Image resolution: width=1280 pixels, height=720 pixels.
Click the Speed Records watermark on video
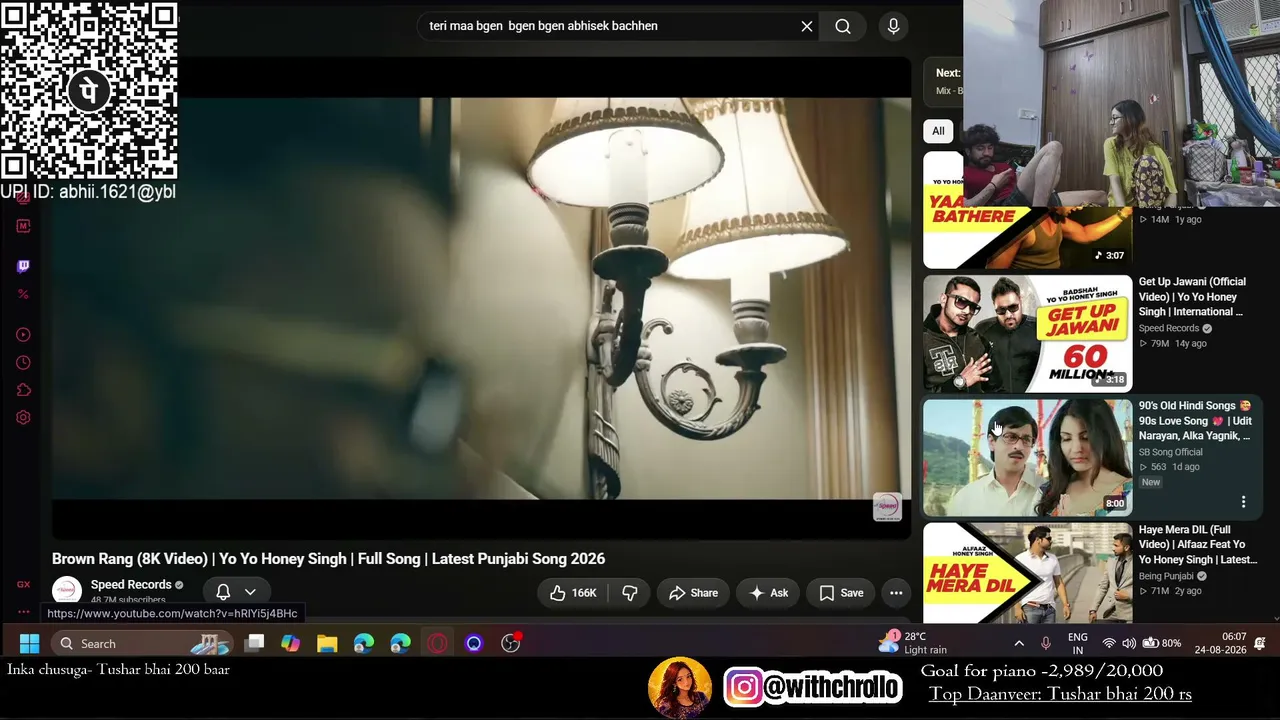pyautogui.click(x=887, y=507)
